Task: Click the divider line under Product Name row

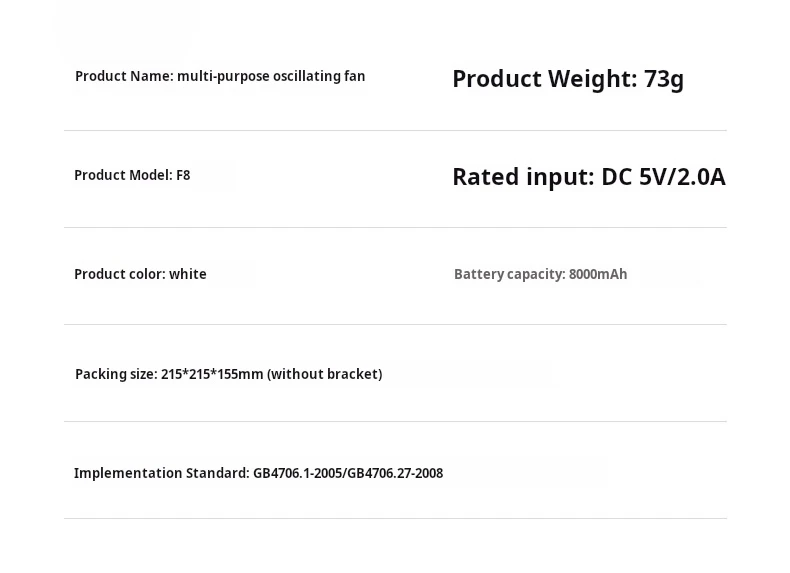Action: 395,130
